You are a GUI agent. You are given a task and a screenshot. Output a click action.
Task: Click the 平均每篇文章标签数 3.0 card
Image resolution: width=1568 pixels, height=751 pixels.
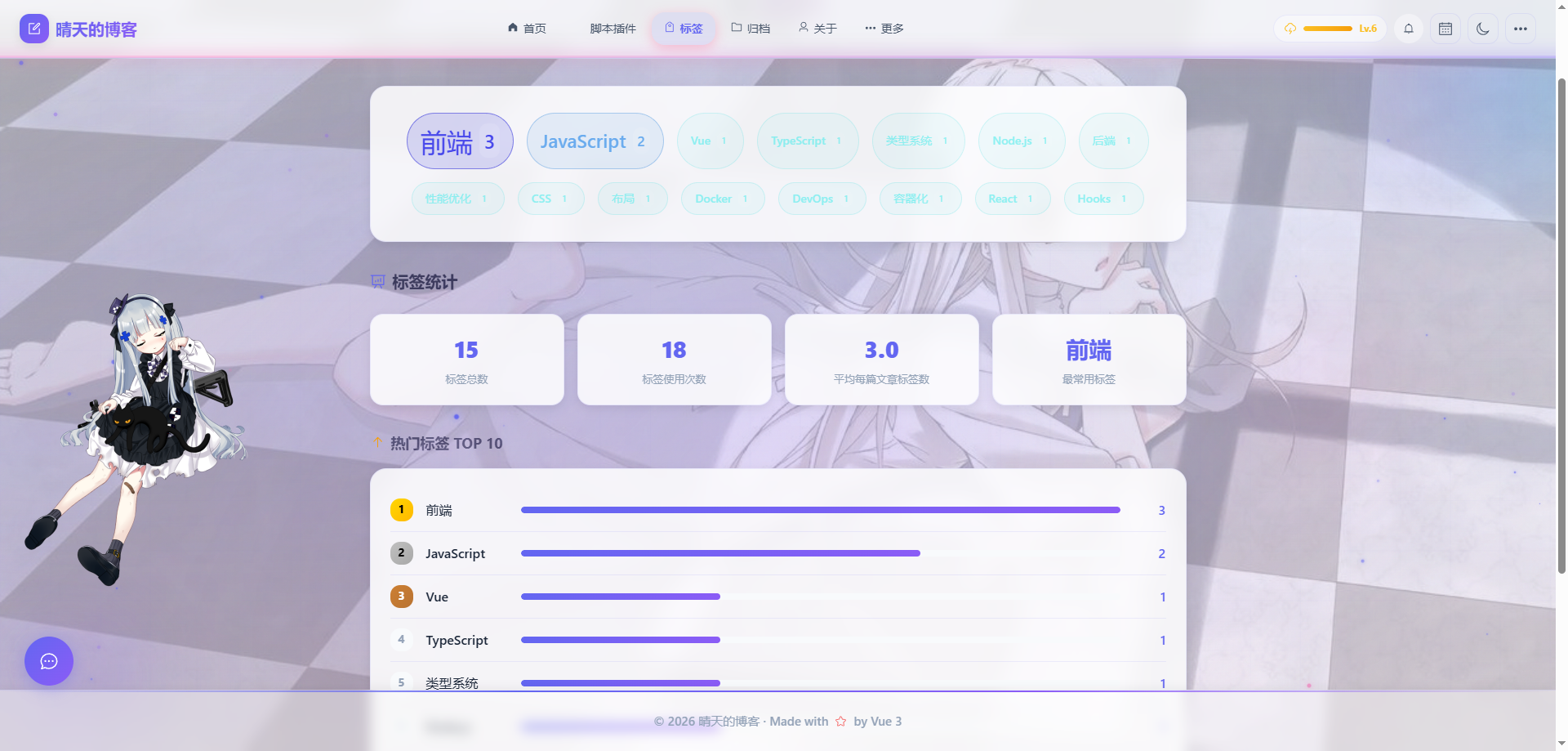pyautogui.click(x=882, y=360)
